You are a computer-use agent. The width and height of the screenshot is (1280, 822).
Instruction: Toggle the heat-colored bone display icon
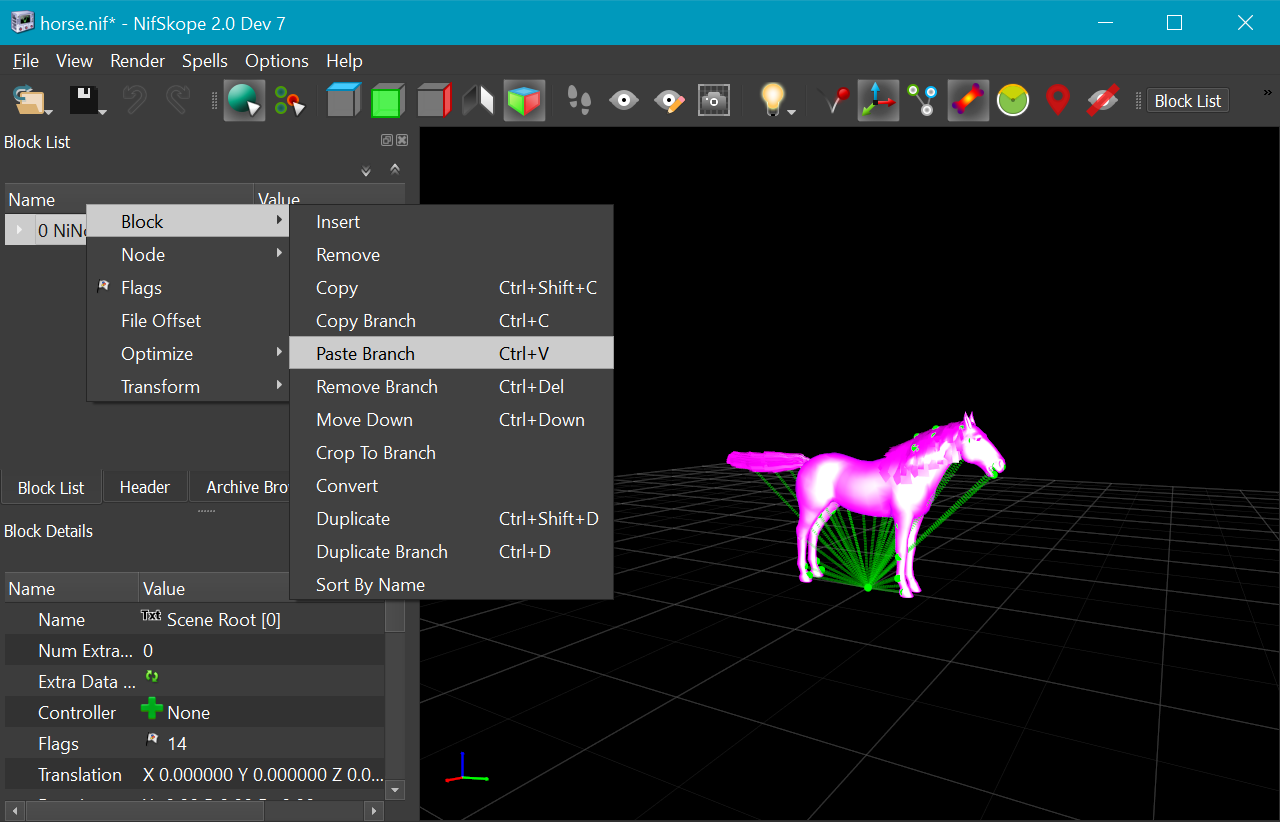tap(968, 100)
